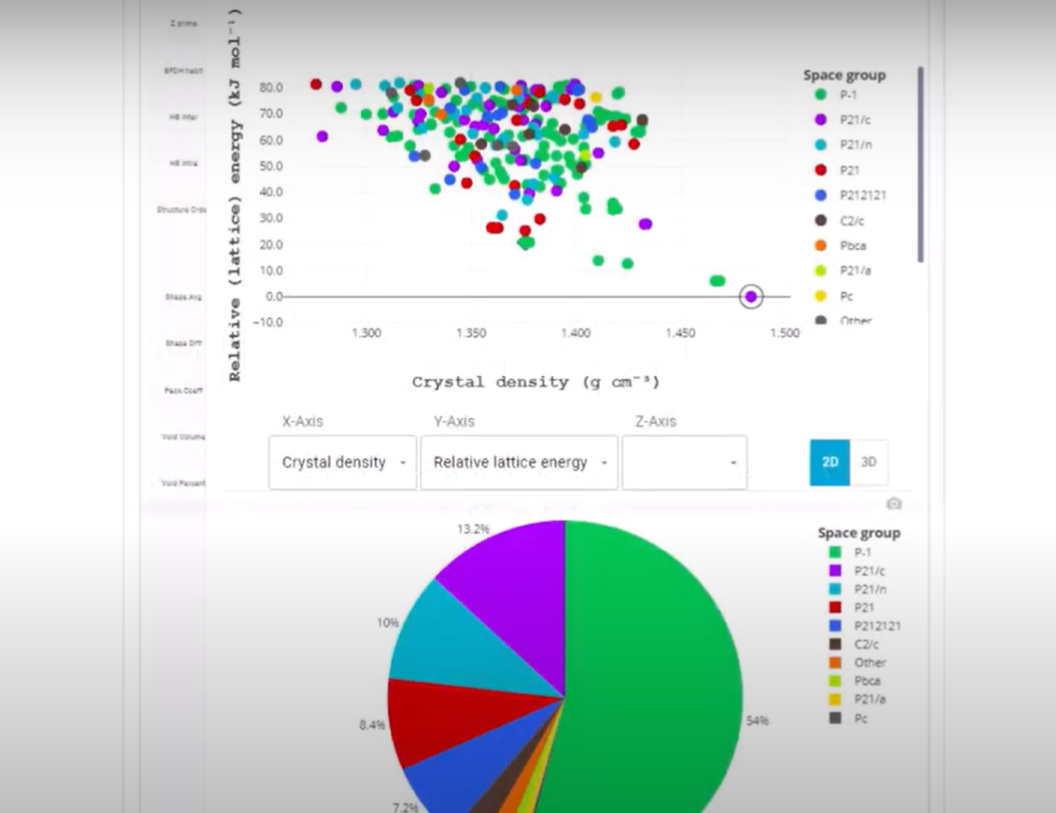This screenshot has width=1056, height=813.
Task: Toggle Pbca in pie chart legend
Action: pos(855,681)
